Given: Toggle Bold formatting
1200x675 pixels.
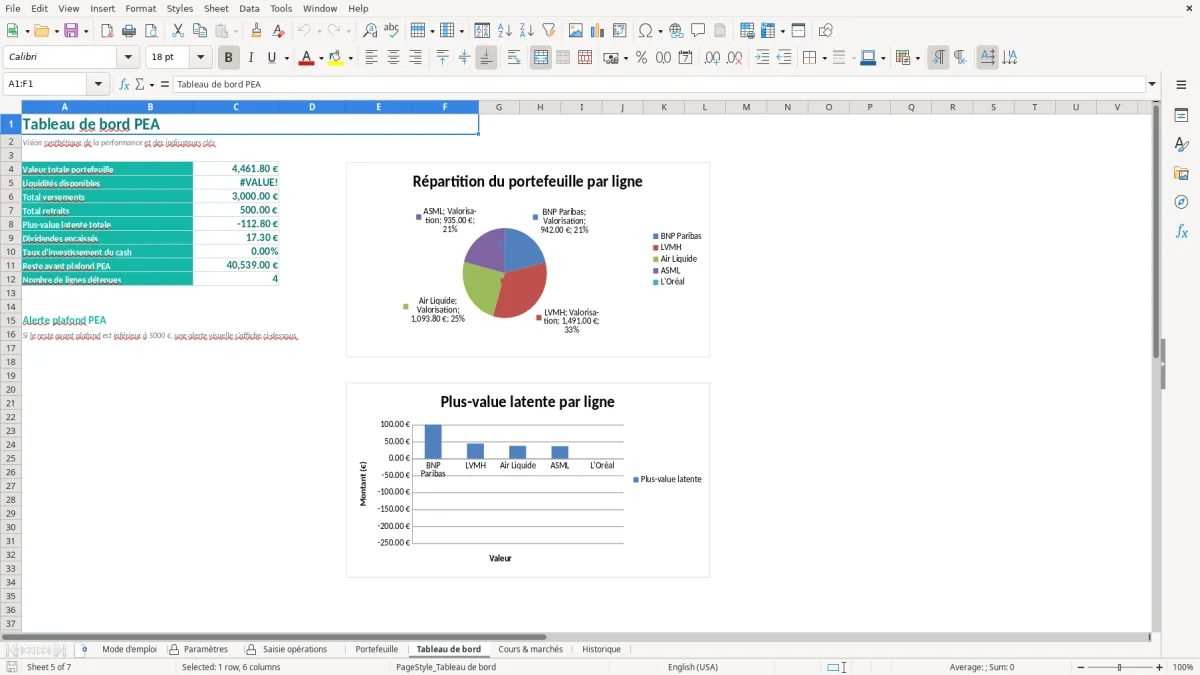Looking at the screenshot, I should (x=229, y=58).
